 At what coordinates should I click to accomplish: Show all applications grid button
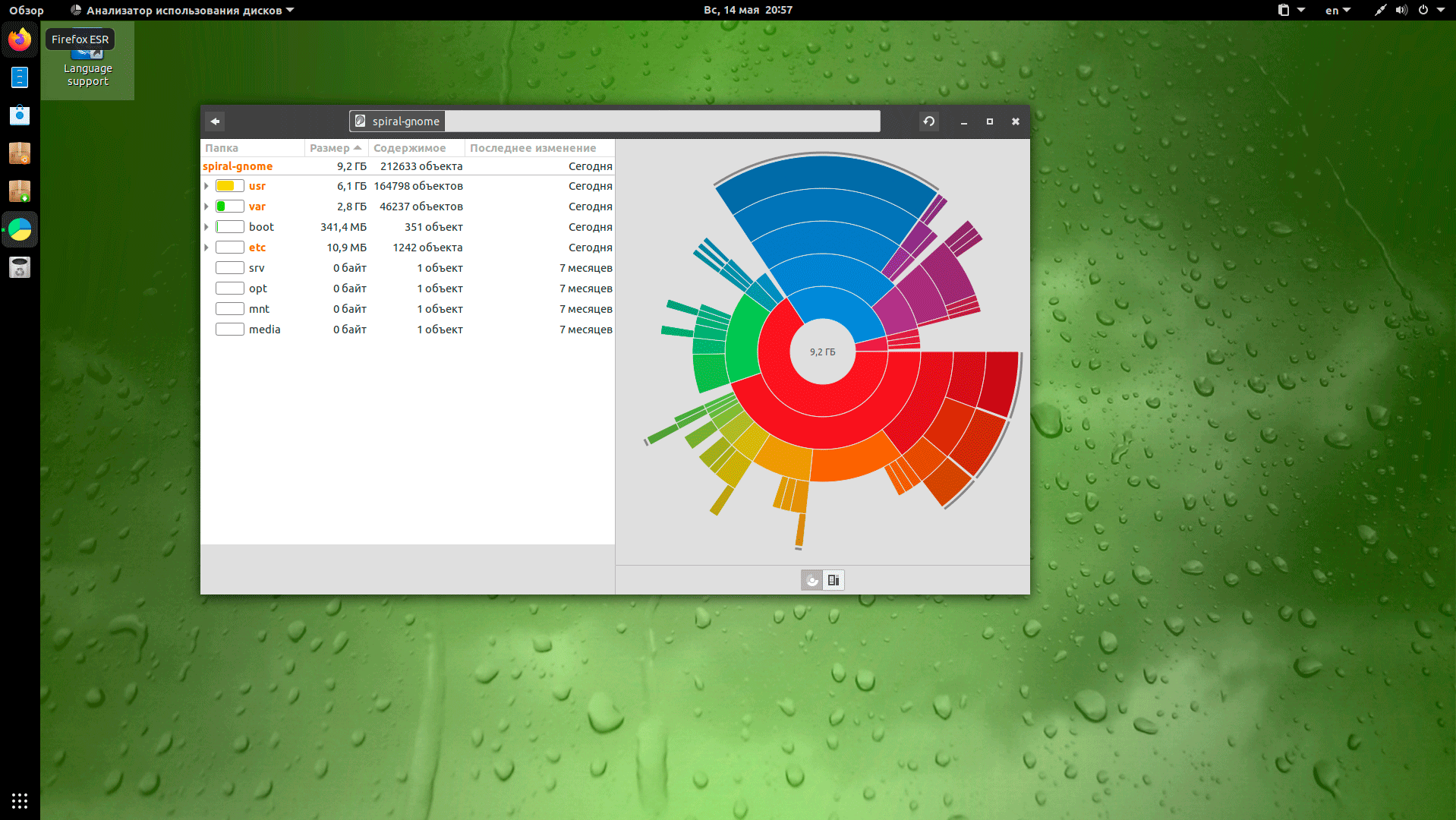click(x=20, y=800)
